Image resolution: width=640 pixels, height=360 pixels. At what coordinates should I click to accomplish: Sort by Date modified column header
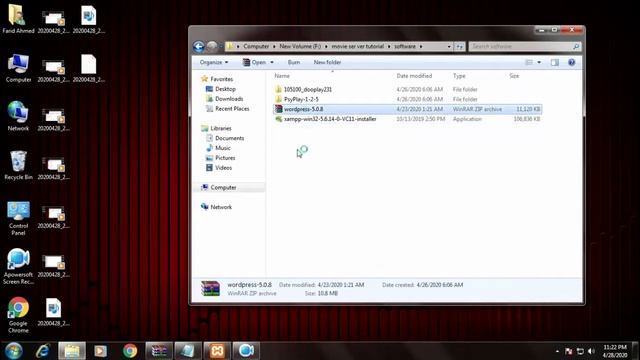414,76
